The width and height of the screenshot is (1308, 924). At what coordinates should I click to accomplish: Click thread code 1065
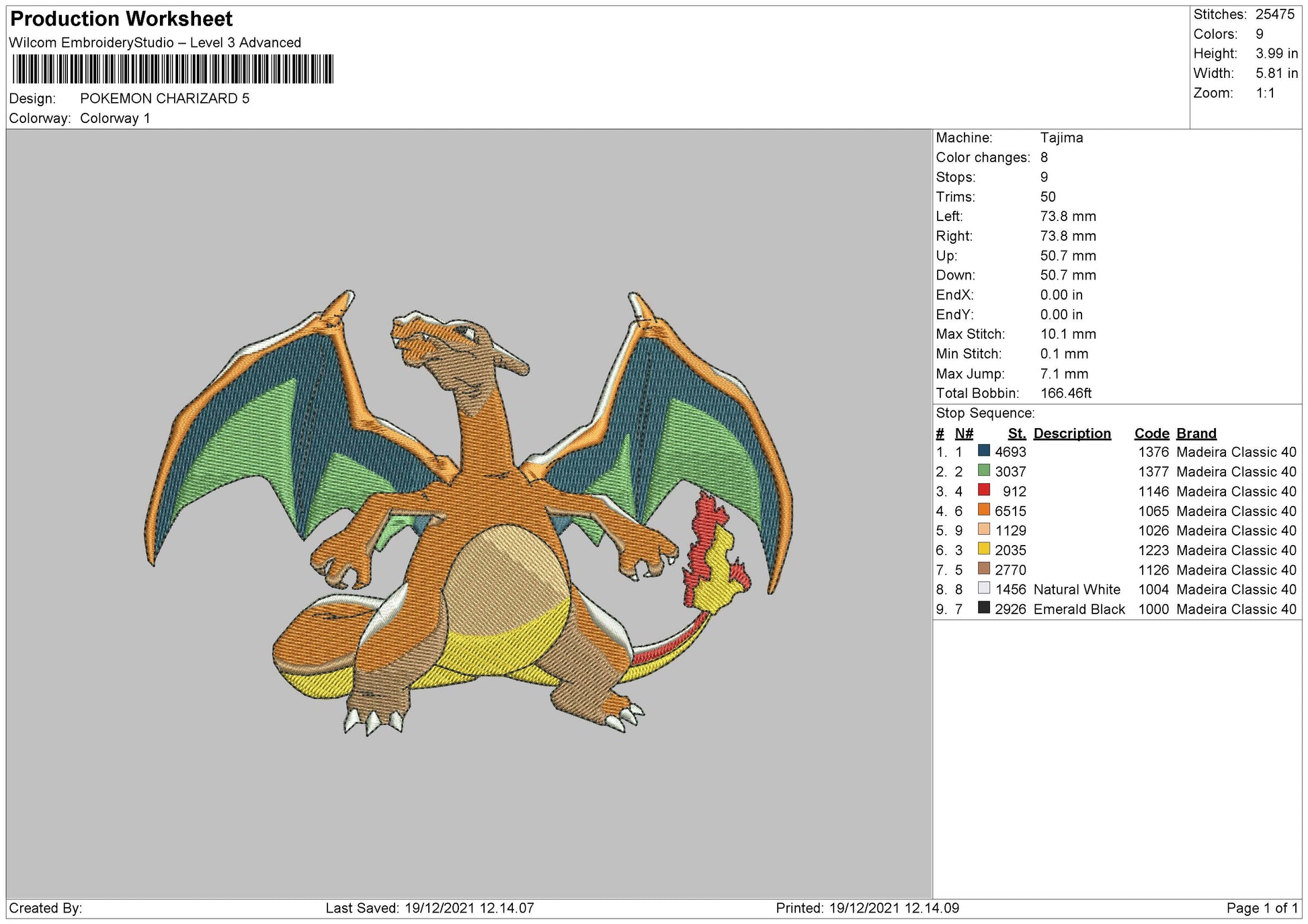coord(1153,511)
